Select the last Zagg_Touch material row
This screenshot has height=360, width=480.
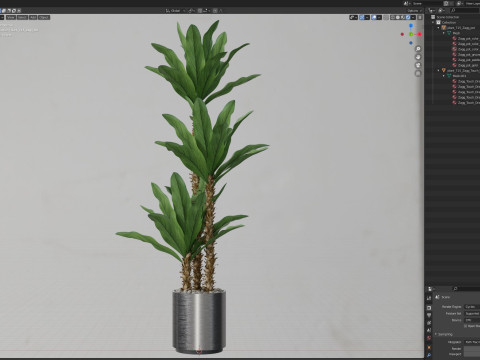coord(466,103)
